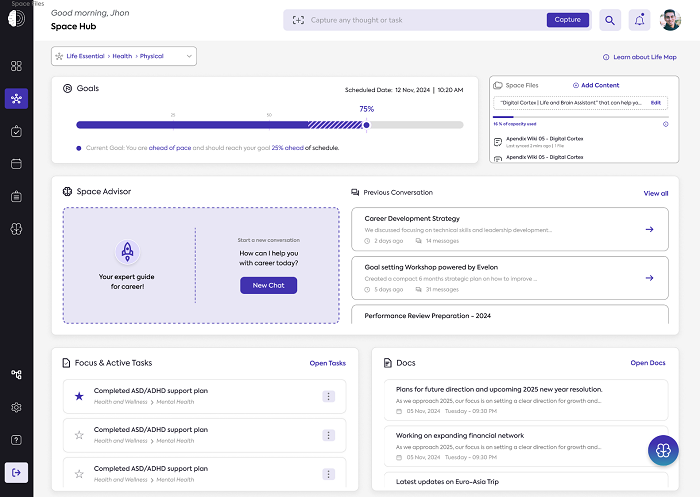Click Add Content in Space Files
This screenshot has height=497, width=700.
(596, 85)
